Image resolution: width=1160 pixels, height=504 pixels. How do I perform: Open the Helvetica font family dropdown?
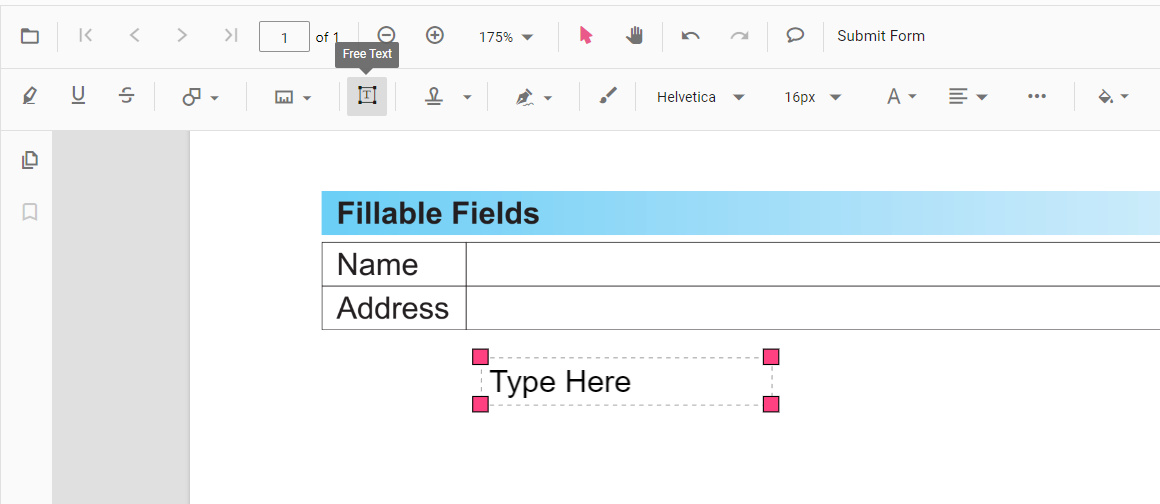(700, 97)
